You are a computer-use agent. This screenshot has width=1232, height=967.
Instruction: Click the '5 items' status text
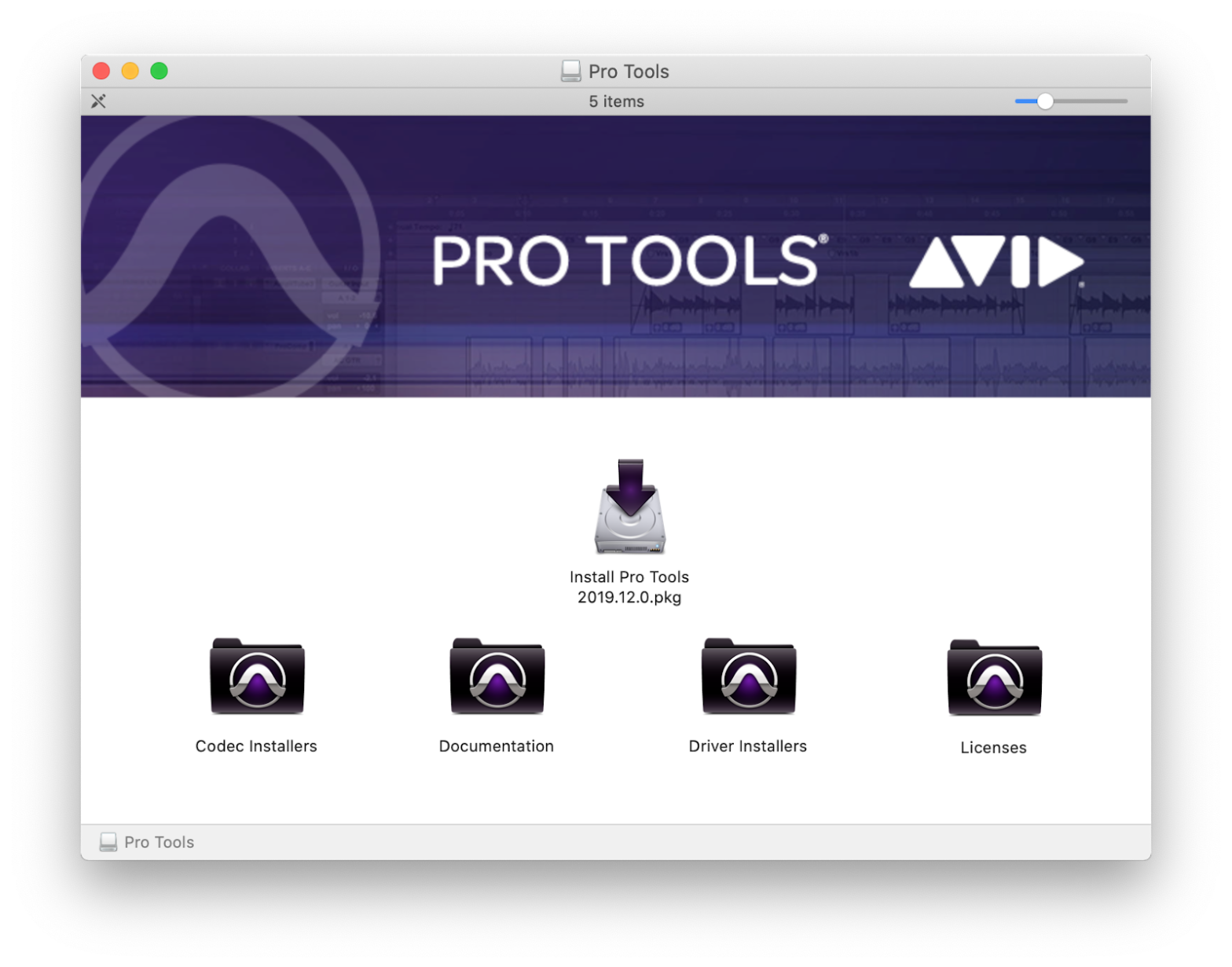pos(617,101)
